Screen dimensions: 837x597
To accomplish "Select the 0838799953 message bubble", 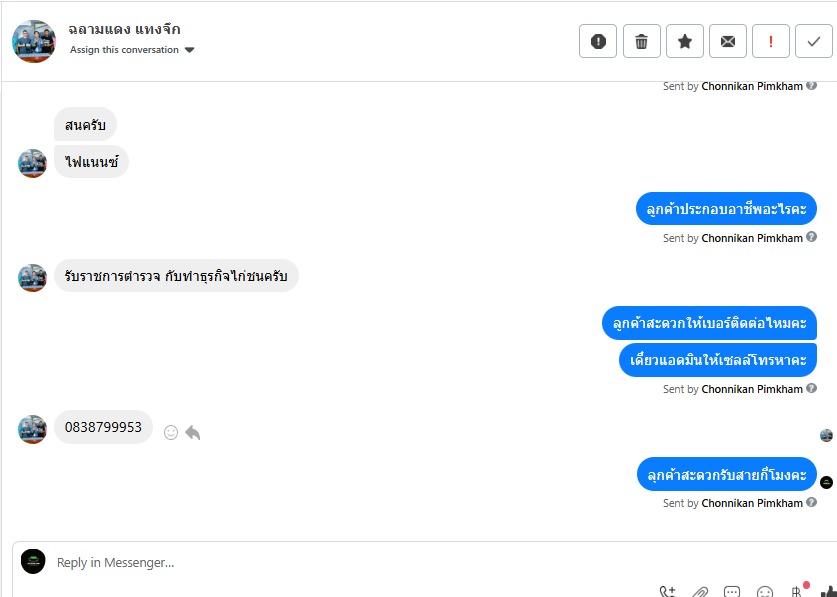I will click(x=104, y=427).
